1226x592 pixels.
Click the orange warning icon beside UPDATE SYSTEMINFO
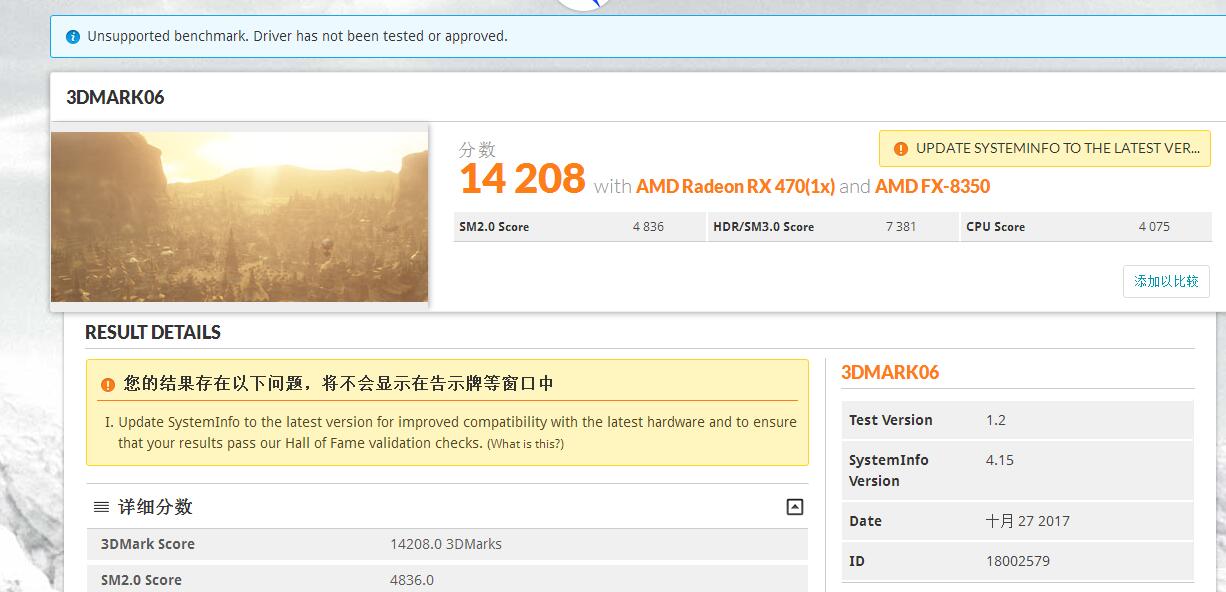900,149
